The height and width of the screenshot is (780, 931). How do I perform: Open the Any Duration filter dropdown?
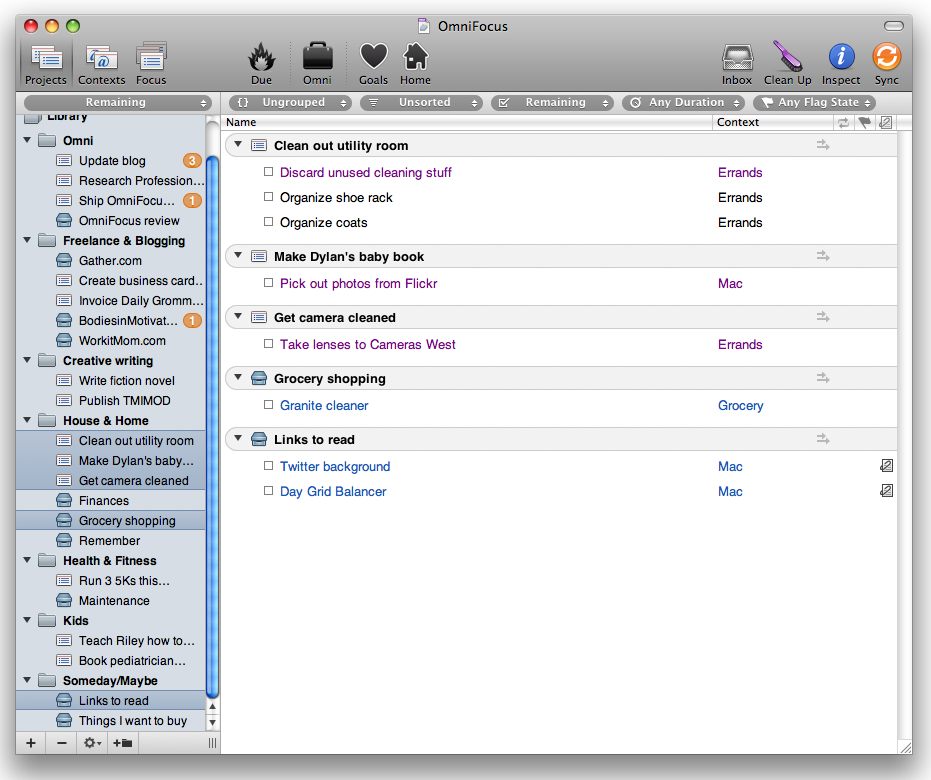click(x=683, y=103)
